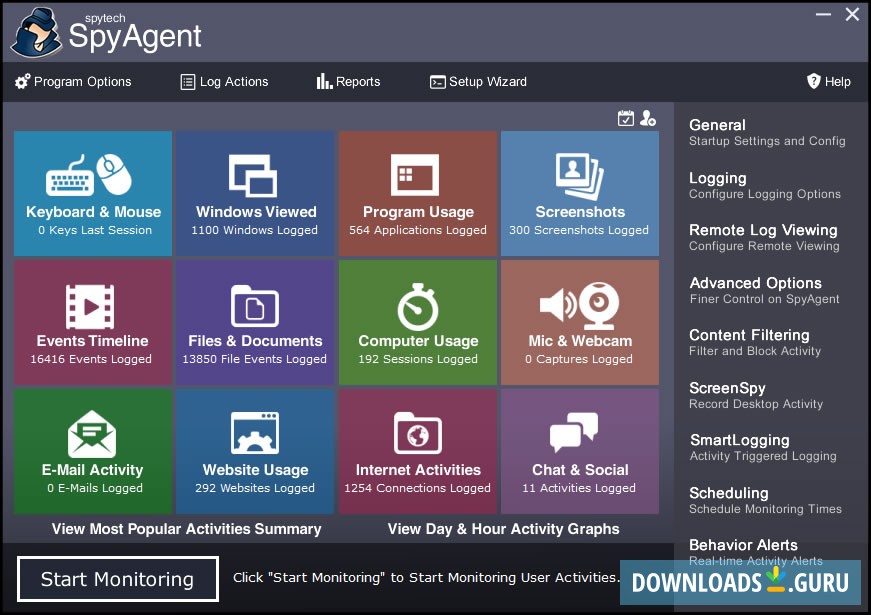Viewport: 871px width, 615px height.
Task: Click the Setup Wizard terminal icon
Action: [438, 82]
